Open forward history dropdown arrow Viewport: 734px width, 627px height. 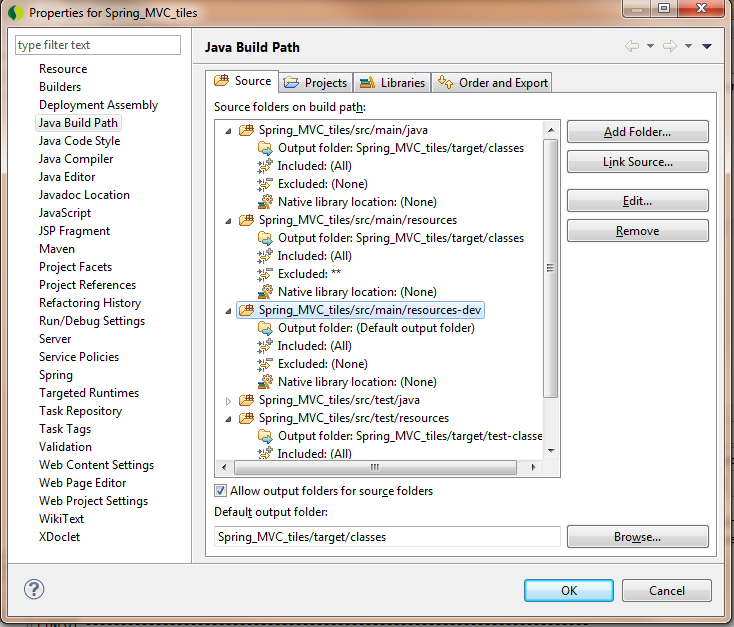tap(688, 46)
